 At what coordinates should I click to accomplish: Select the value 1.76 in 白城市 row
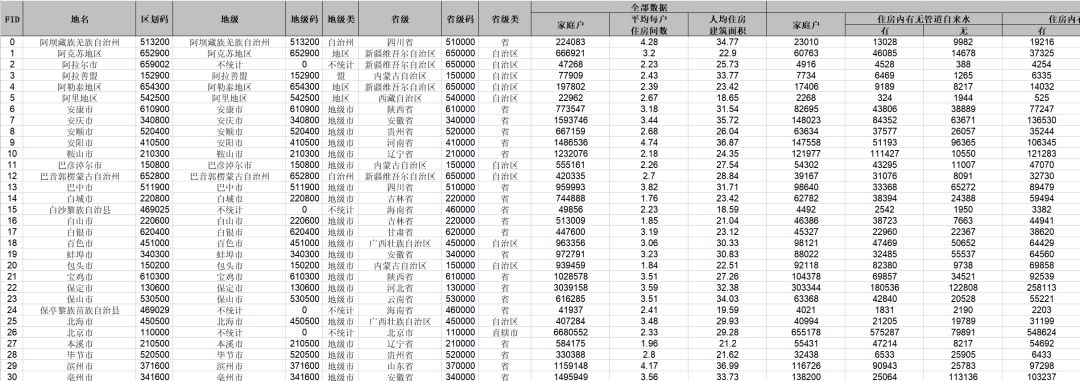[x=649, y=198]
